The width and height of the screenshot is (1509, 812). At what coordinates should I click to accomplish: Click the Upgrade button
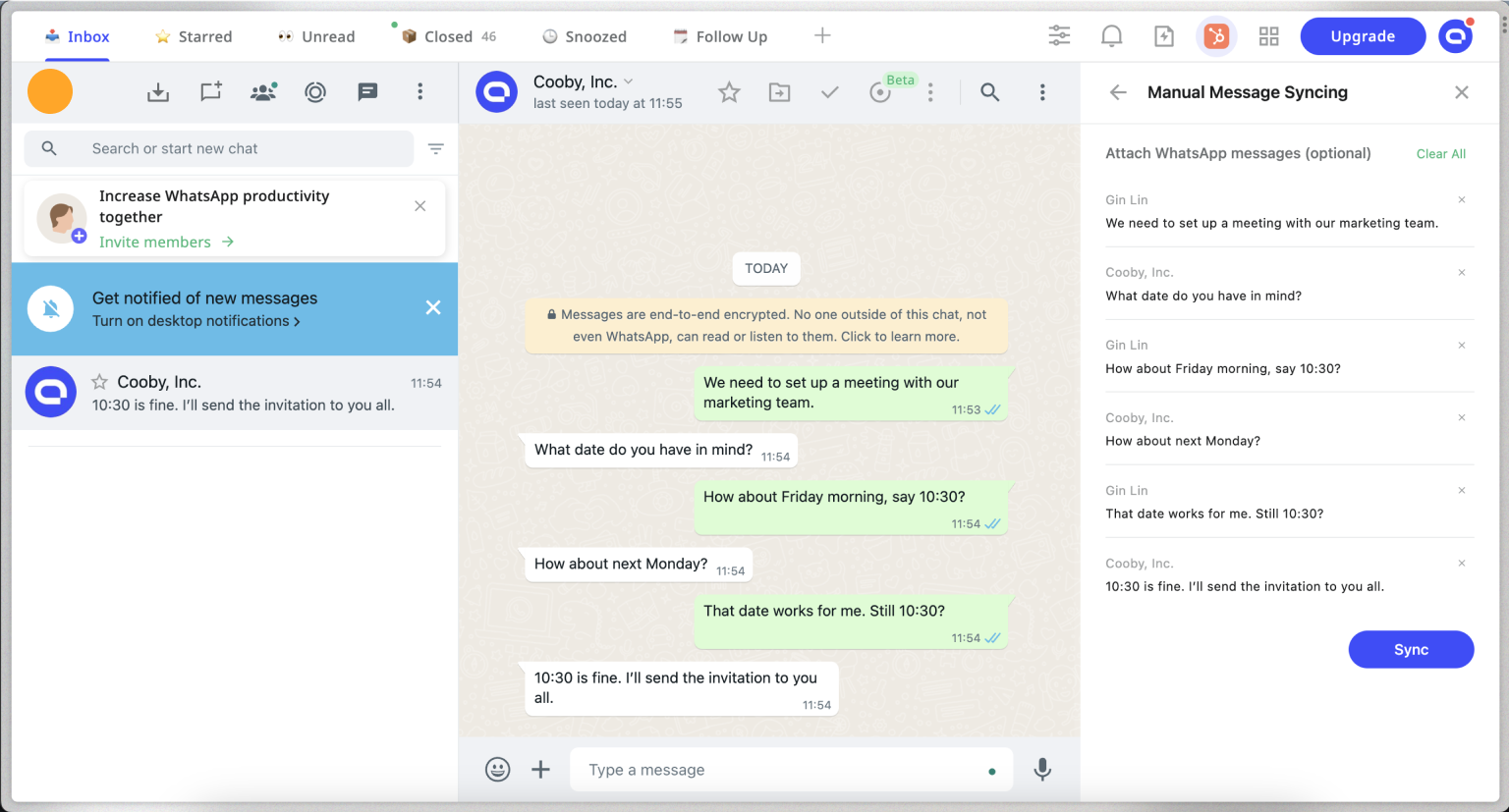tap(1363, 36)
